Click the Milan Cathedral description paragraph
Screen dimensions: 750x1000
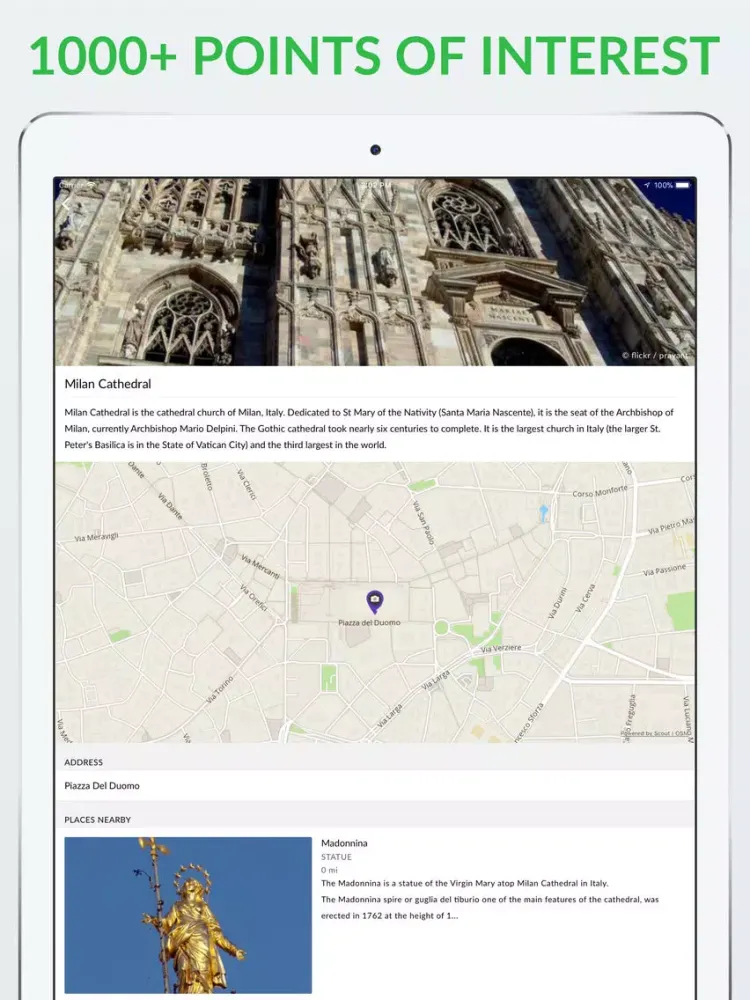(369, 429)
